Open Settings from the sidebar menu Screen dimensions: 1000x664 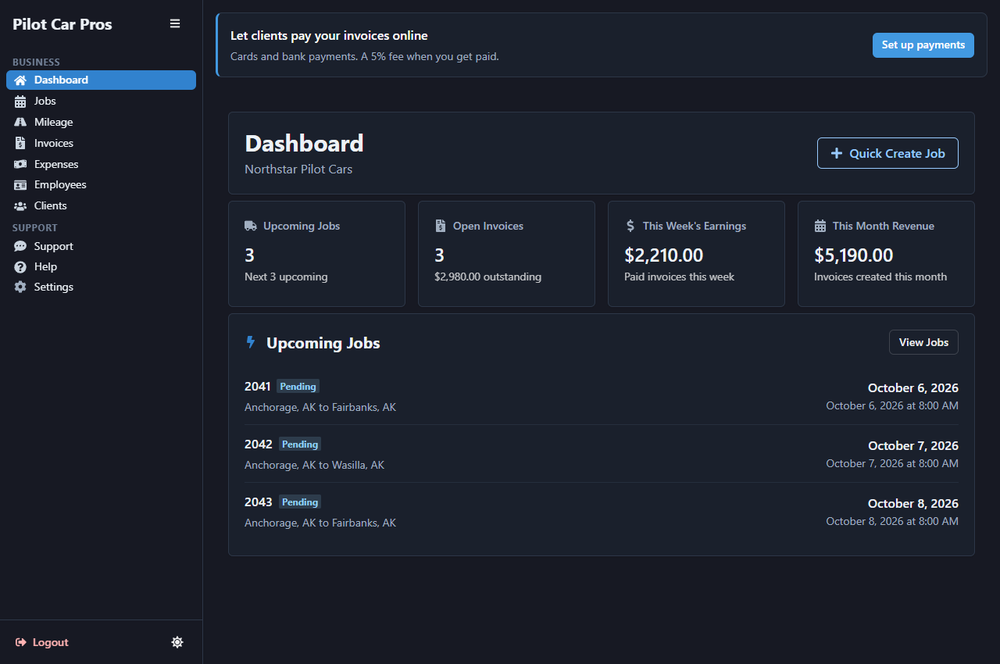coord(101,287)
